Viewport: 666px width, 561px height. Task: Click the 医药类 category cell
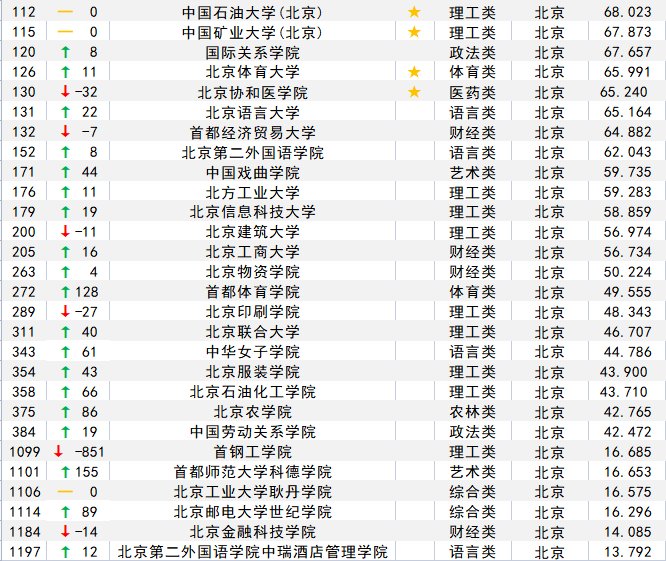click(472, 92)
